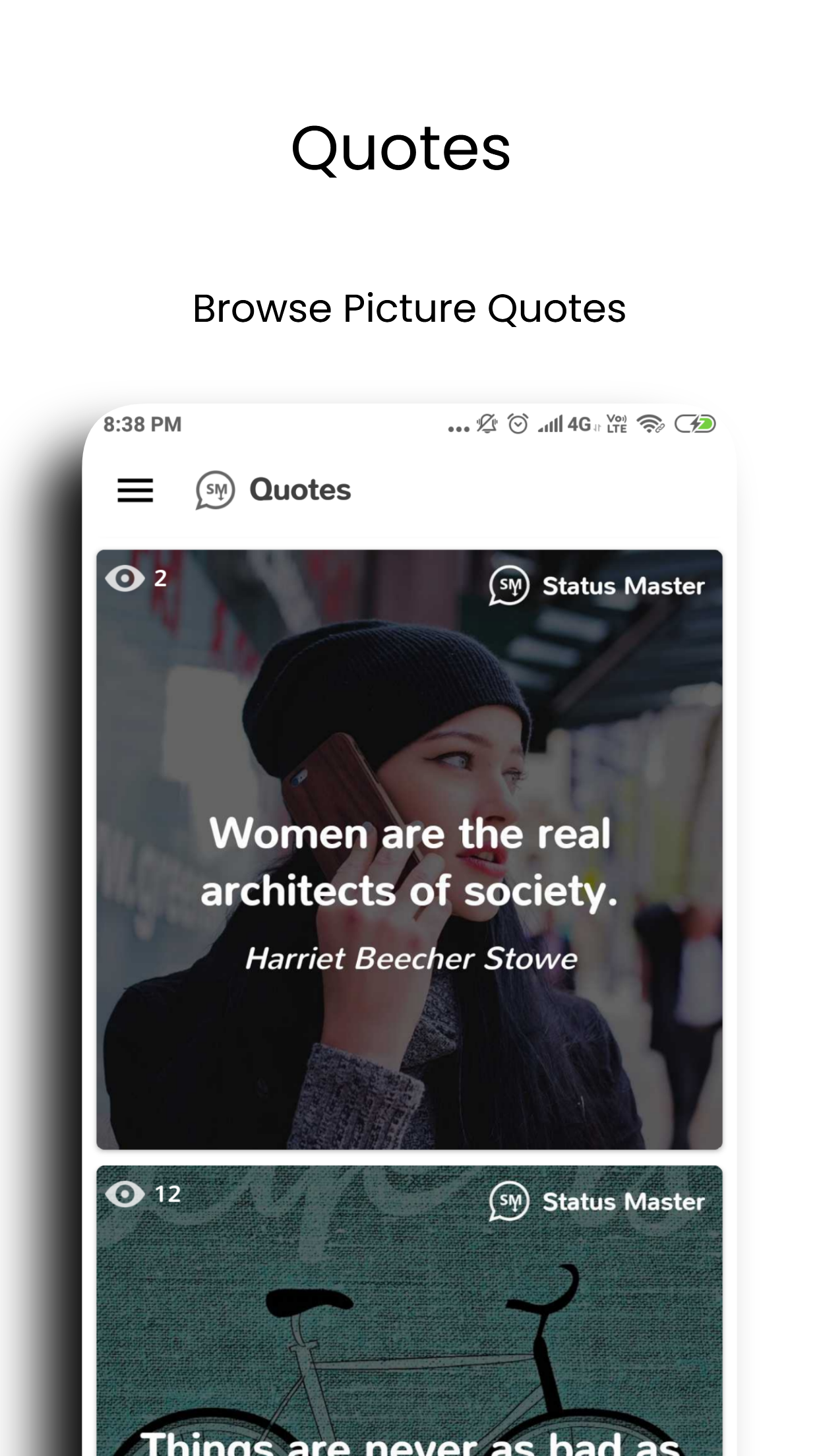Tap the 8:38 PM clock
Screen dimensions: 819x1456
142,424
